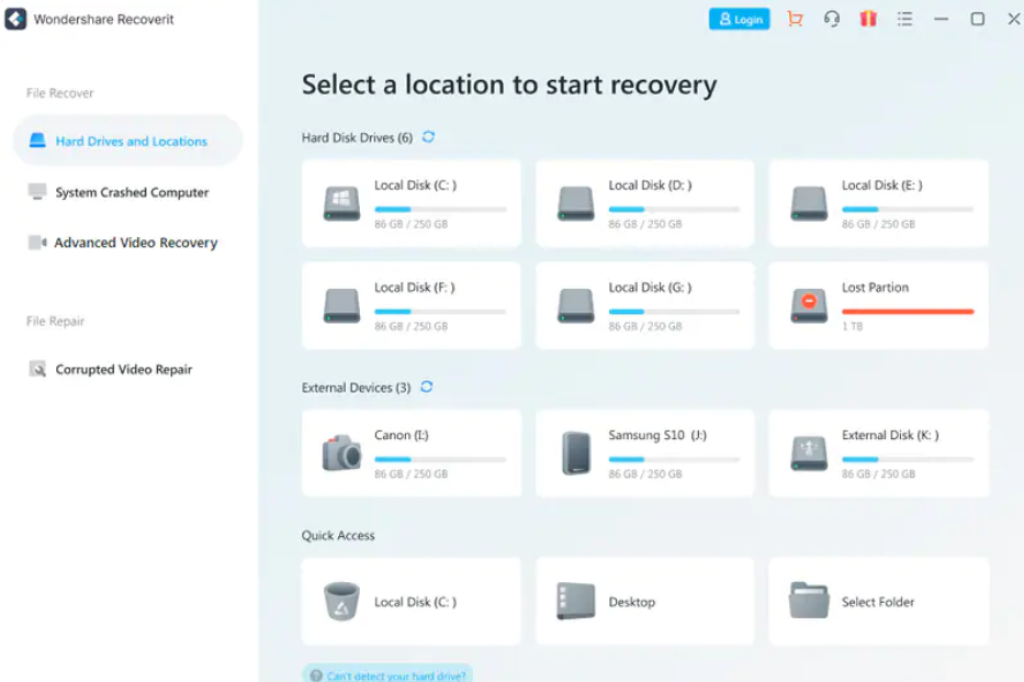This screenshot has height=682, width=1024.
Task: Click 86 GB / 250 GB under Samsung S10
Action: (645, 474)
